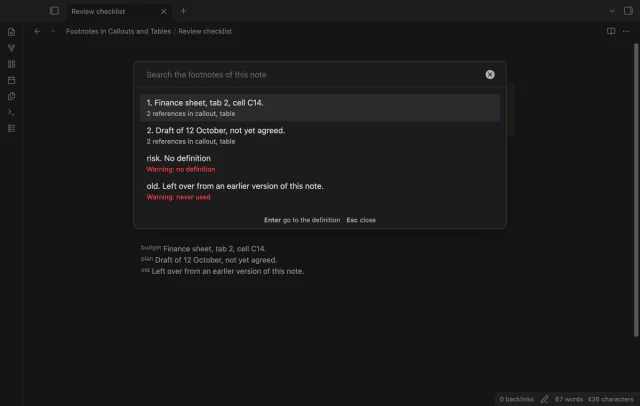
Task: Toggle right sidebar panel icon
Action: pos(628,11)
